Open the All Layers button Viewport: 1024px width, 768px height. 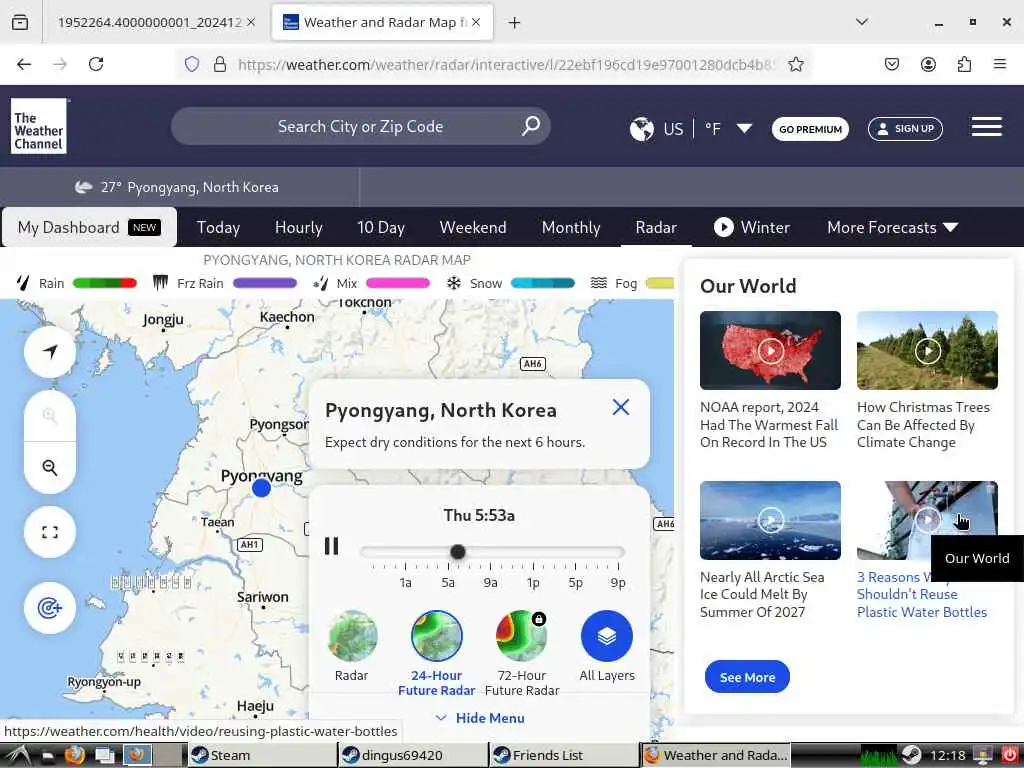[x=607, y=636]
